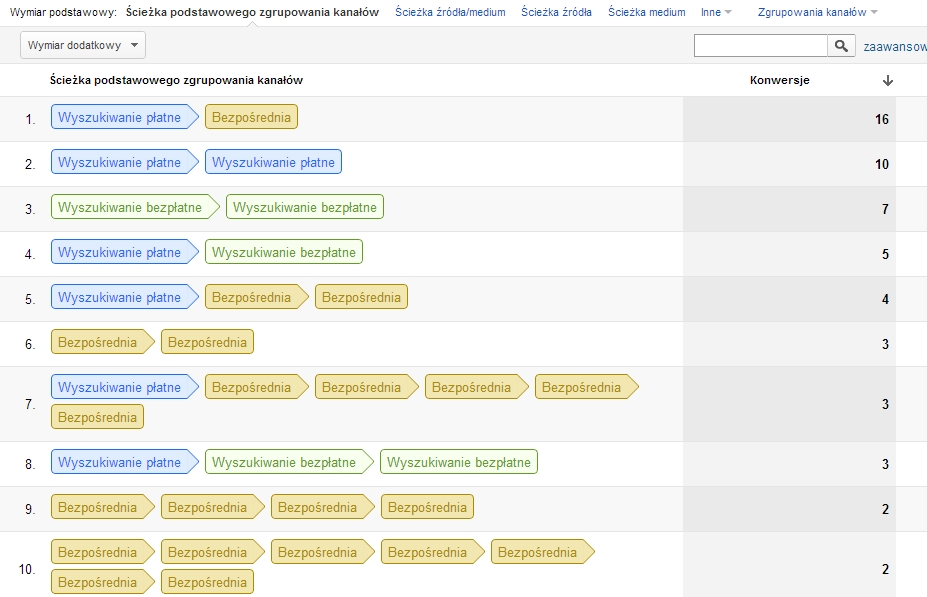Switch to Ścieżka źródła/medium dimension
This screenshot has height=597, width=927.
tap(450, 12)
